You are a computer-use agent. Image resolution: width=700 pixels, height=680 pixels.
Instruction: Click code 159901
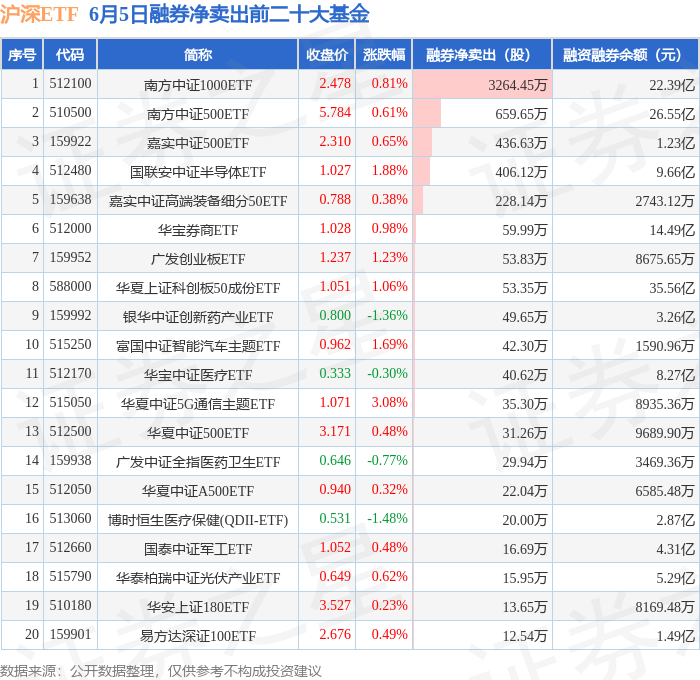[x=70, y=635]
